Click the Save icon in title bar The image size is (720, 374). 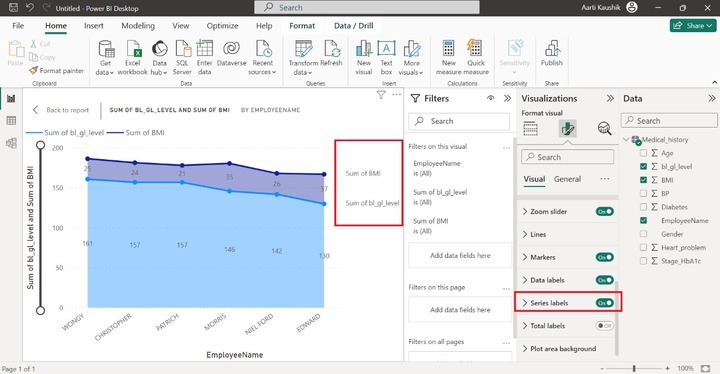[13, 7]
